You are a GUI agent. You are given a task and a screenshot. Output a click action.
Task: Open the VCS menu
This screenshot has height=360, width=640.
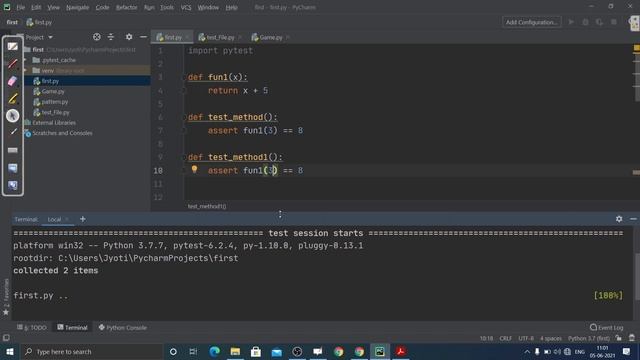(186, 7)
